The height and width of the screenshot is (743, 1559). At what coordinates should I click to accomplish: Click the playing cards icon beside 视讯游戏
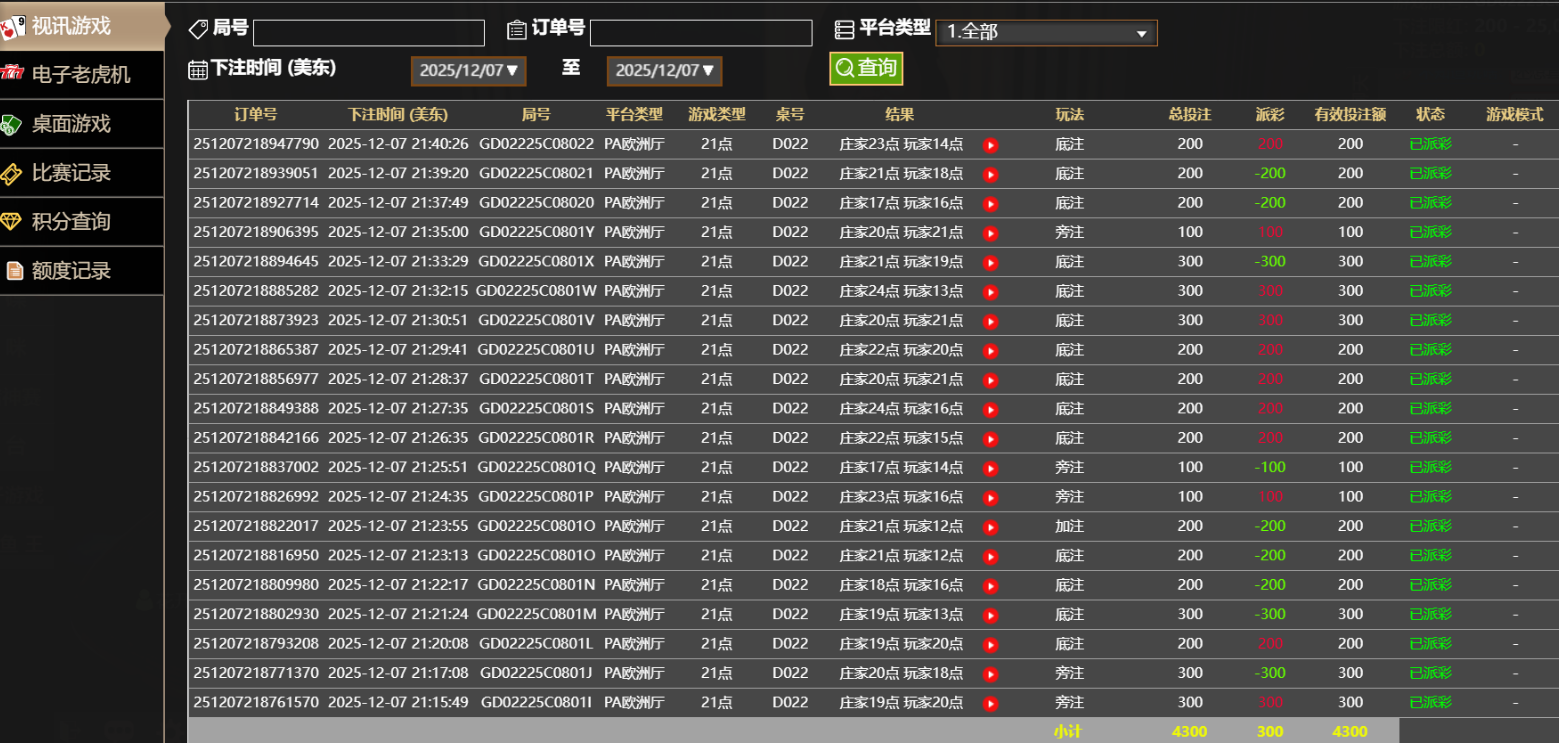tap(13, 27)
